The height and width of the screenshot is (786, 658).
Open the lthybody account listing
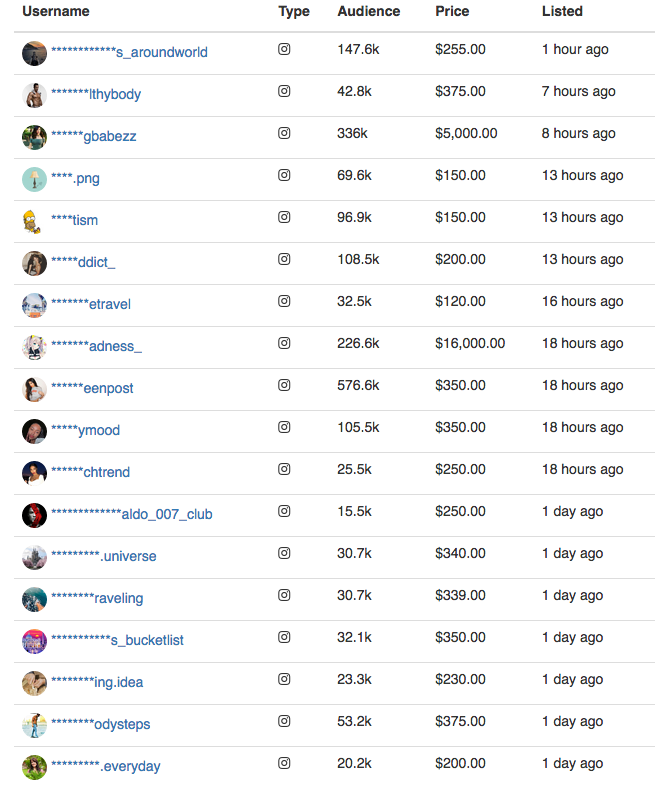96,94
